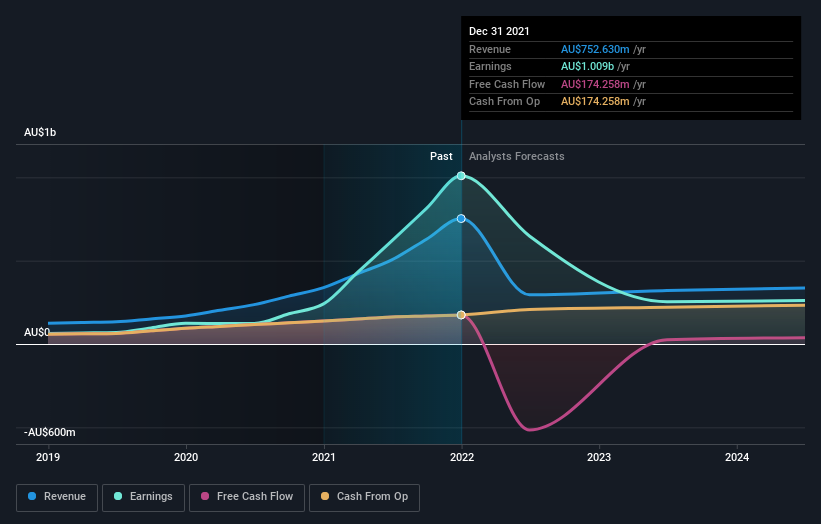The height and width of the screenshot is (524, 821).
Task: Click the 2022 x-axis label
Action: coord(462,458)
